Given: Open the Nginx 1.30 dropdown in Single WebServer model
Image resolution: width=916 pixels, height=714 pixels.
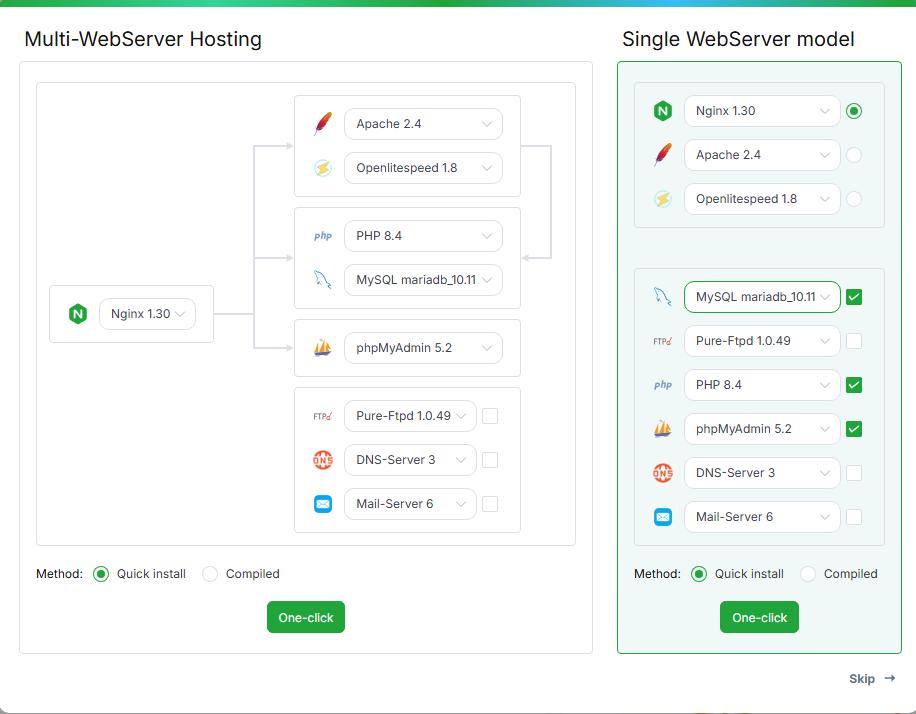Looking at the screenshot, I should 762,111.
